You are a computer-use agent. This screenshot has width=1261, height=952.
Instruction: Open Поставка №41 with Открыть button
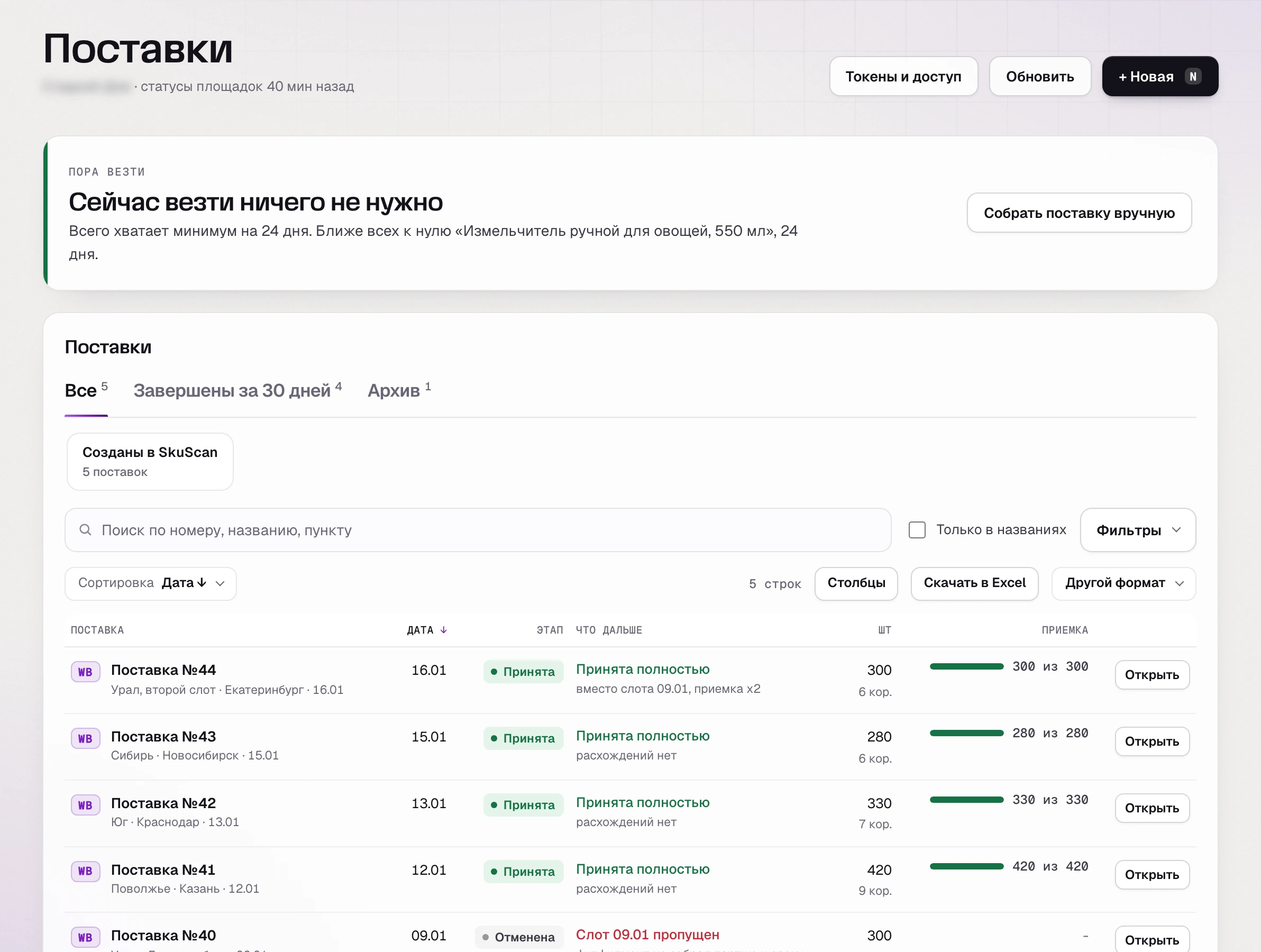[x=1152, y=875]
